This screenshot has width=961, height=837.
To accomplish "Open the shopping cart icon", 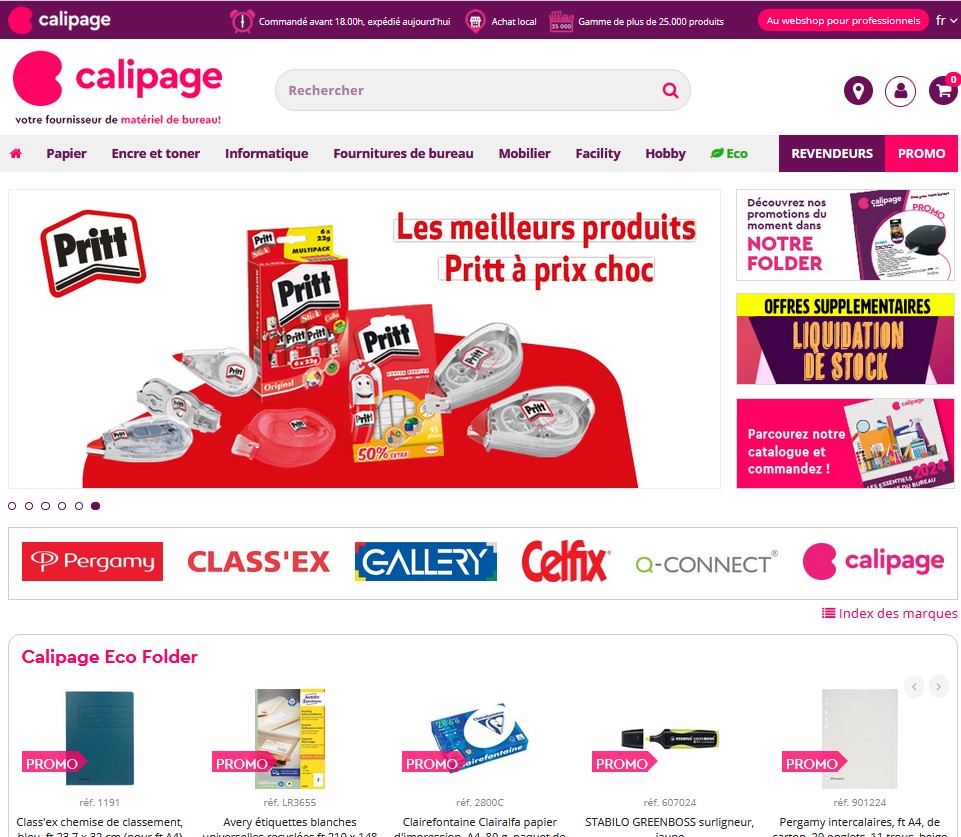I will pyautogui.click(x=944, y=91).
